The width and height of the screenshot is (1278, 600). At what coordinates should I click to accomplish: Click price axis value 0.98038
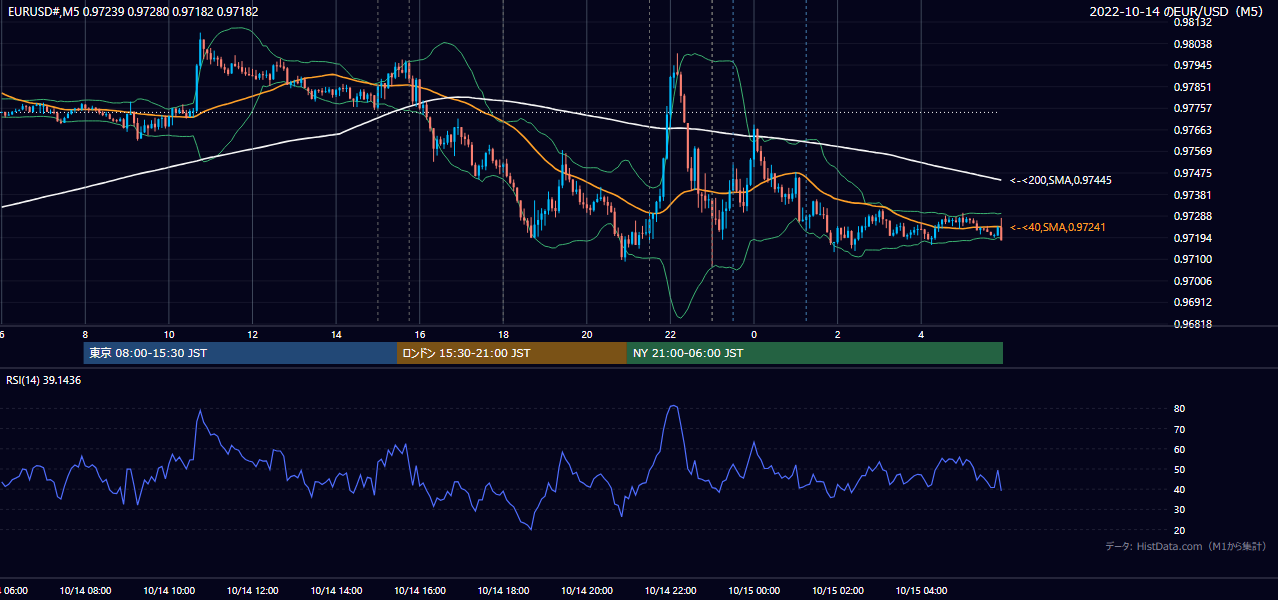pyautogui.click(x=1192, y=44)
